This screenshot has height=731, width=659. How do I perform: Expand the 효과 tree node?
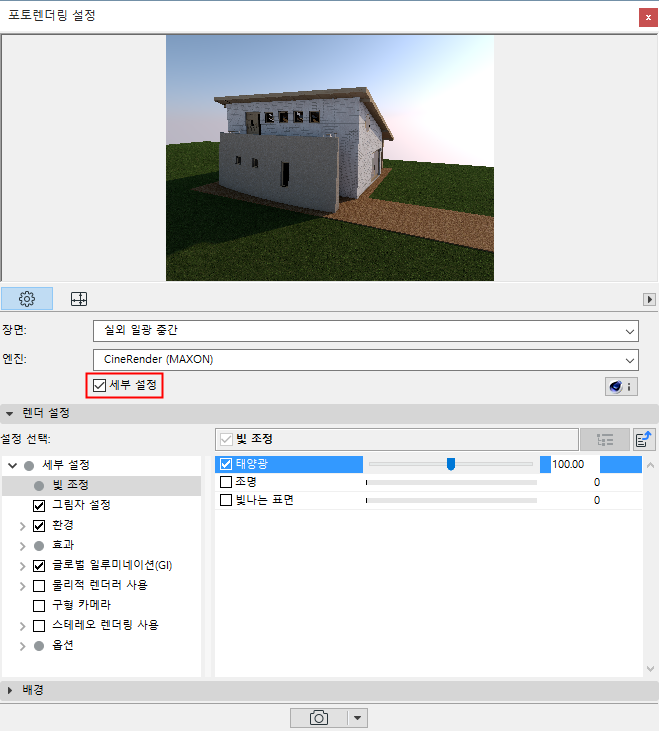pos(22,546)
